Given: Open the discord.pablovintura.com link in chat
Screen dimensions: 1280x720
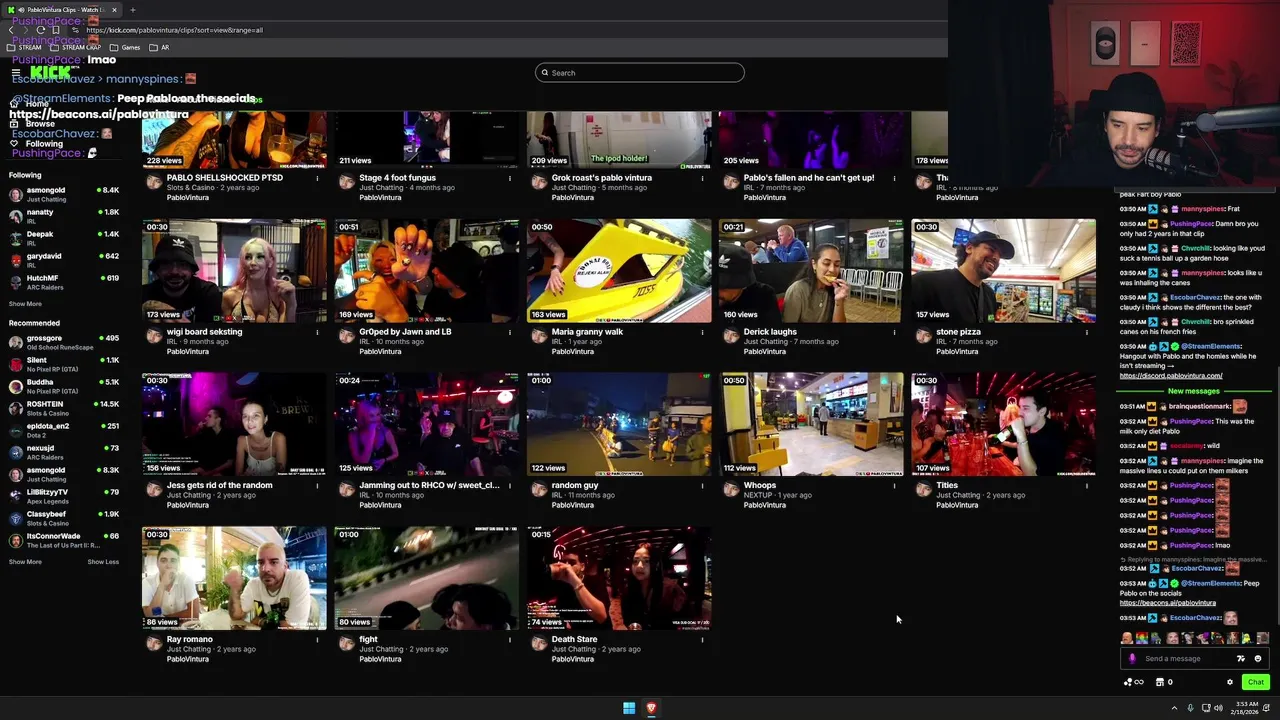Looking at the screenshot, I should click(x=1171, y=376).
